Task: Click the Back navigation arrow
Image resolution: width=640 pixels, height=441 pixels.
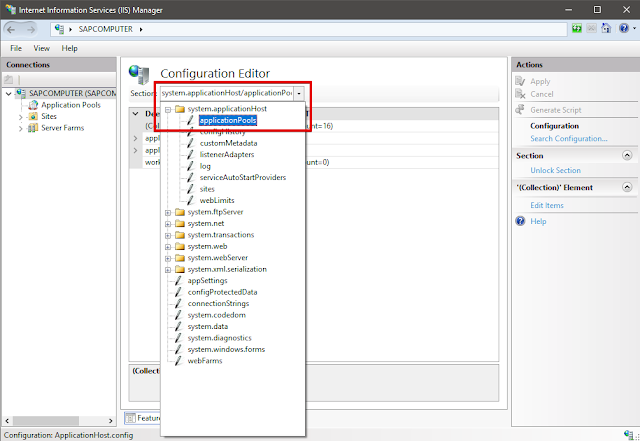Action: [x=11, y=29]
